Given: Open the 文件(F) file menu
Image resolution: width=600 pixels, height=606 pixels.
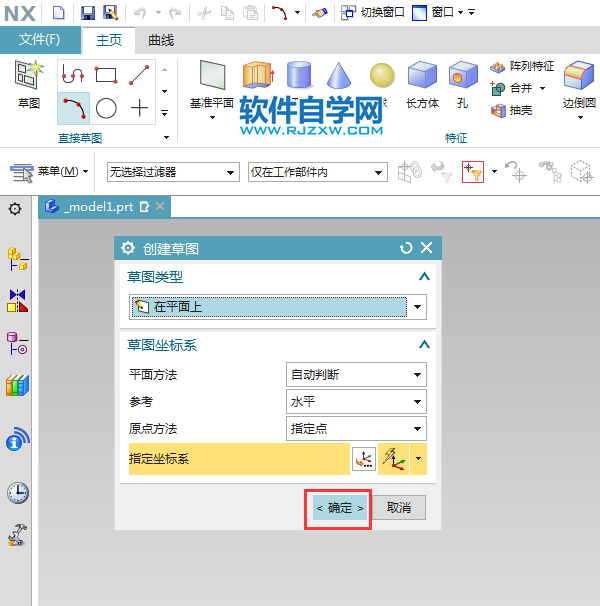Looking at the screenshot, I should (40, 40).
